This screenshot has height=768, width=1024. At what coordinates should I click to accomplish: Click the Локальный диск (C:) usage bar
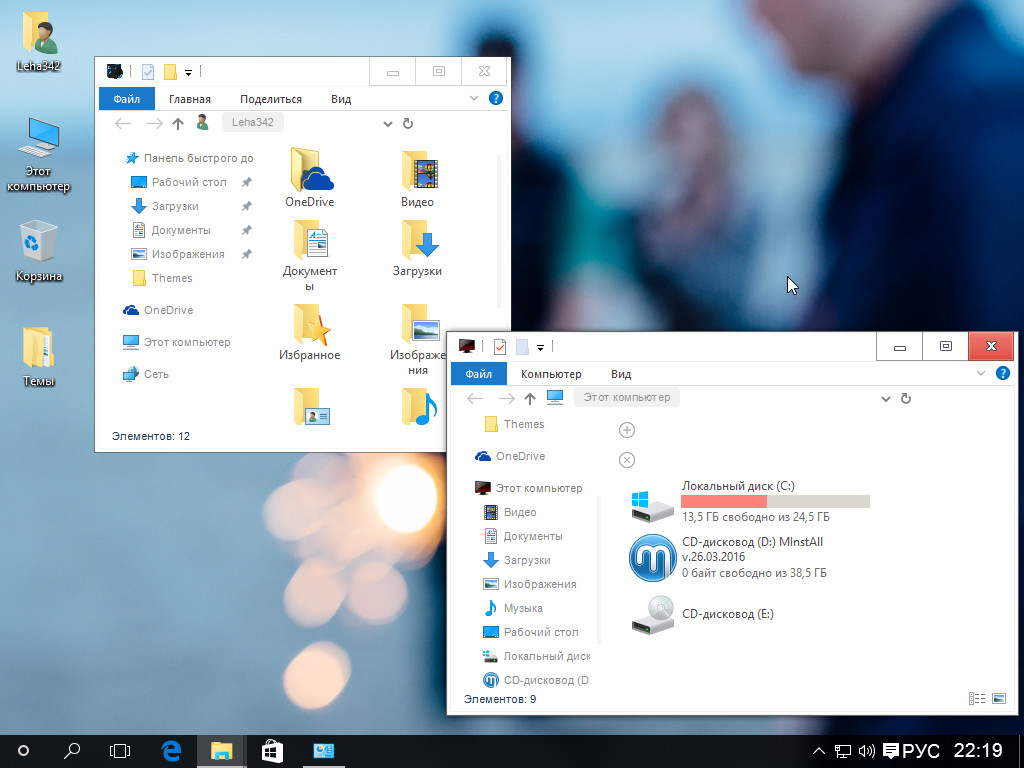tap(775, 501)
